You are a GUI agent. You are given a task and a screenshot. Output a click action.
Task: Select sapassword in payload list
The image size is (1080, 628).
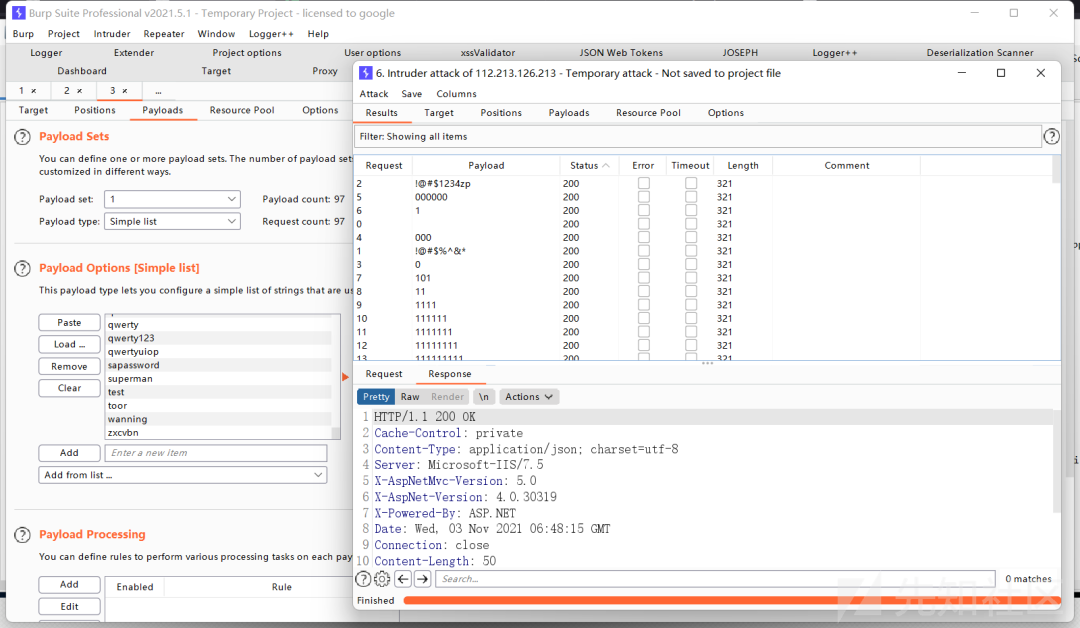[x=218, y=365]
